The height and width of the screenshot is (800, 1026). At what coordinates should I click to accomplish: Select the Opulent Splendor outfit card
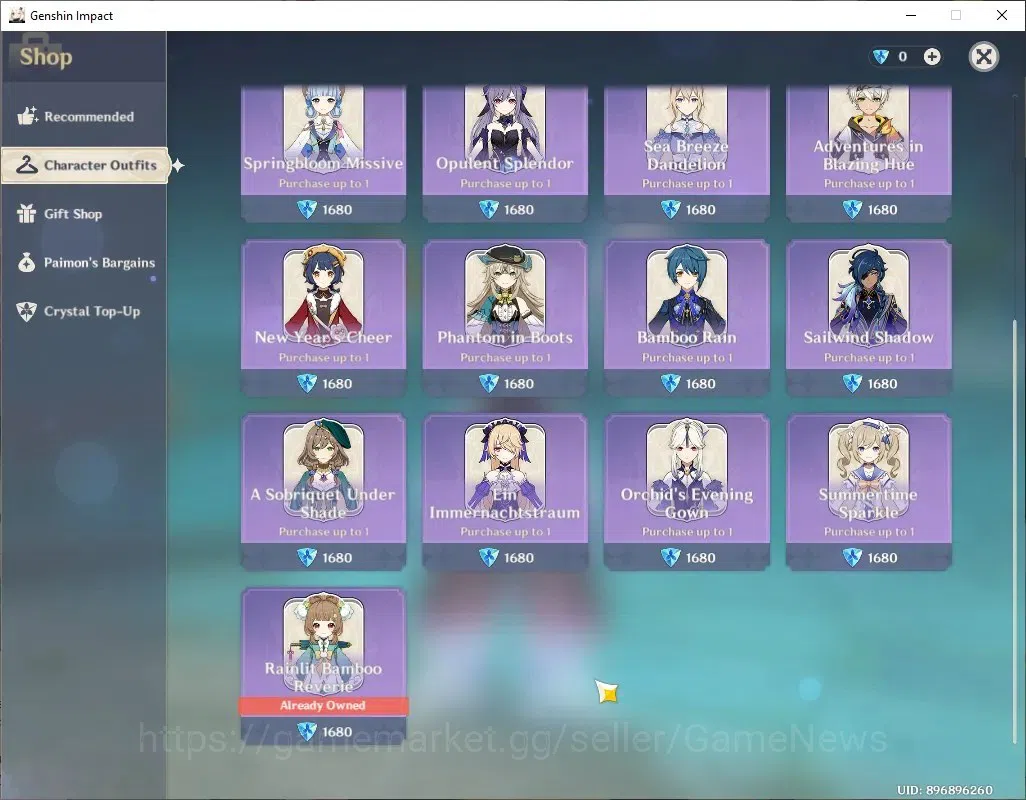[505, 153]
